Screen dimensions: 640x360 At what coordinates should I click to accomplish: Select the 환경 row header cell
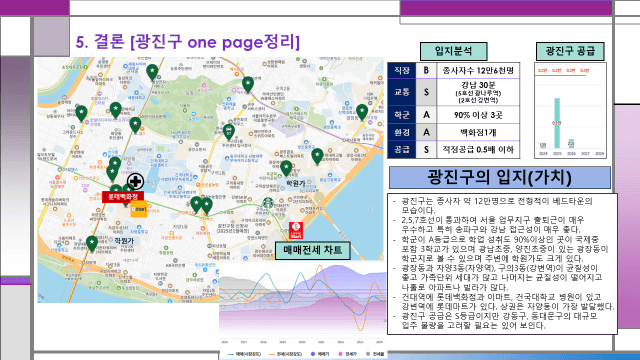click(x=402, y=132)
